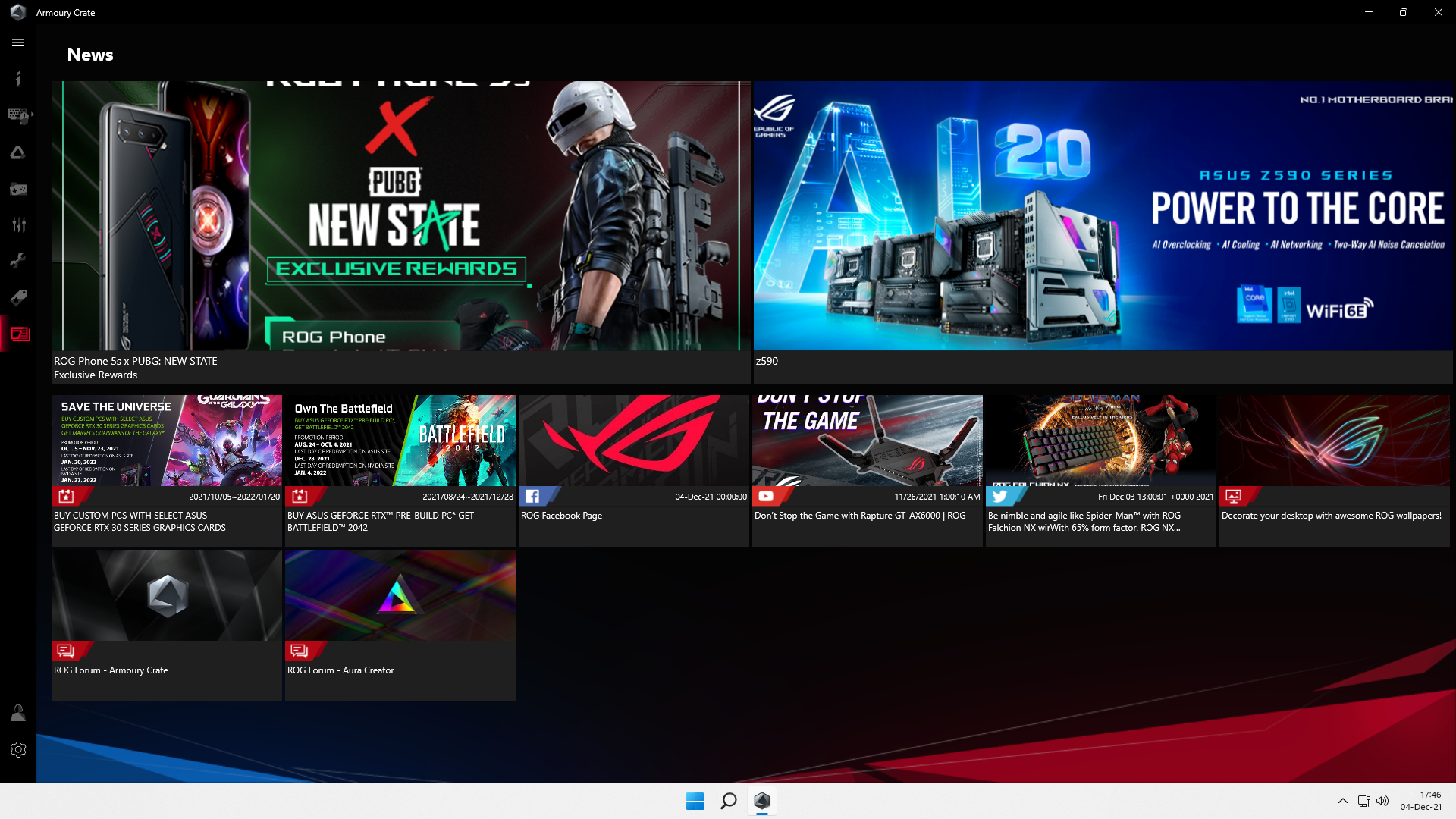Open the Home info sidebar icon
This screenshot has height=819, width=1456.
coord(18,79)
